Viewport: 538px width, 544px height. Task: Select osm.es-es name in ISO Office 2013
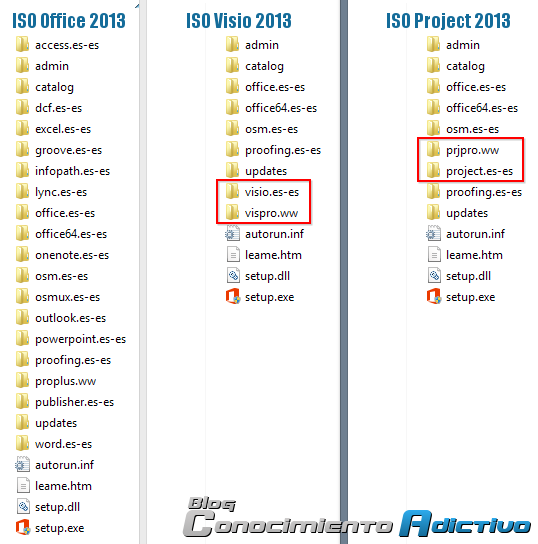62,276
